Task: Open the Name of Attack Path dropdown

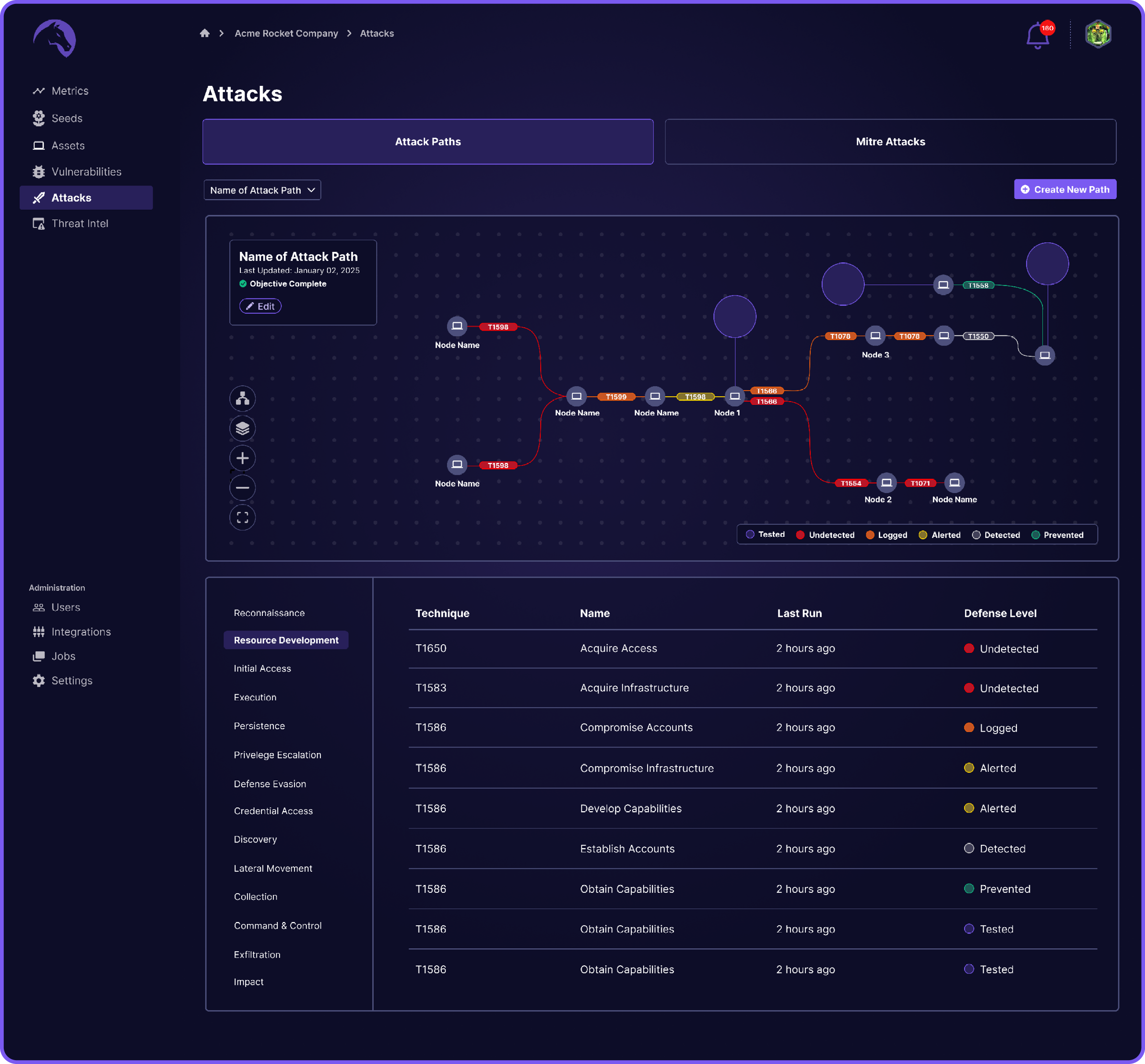Action: [262, 190]
